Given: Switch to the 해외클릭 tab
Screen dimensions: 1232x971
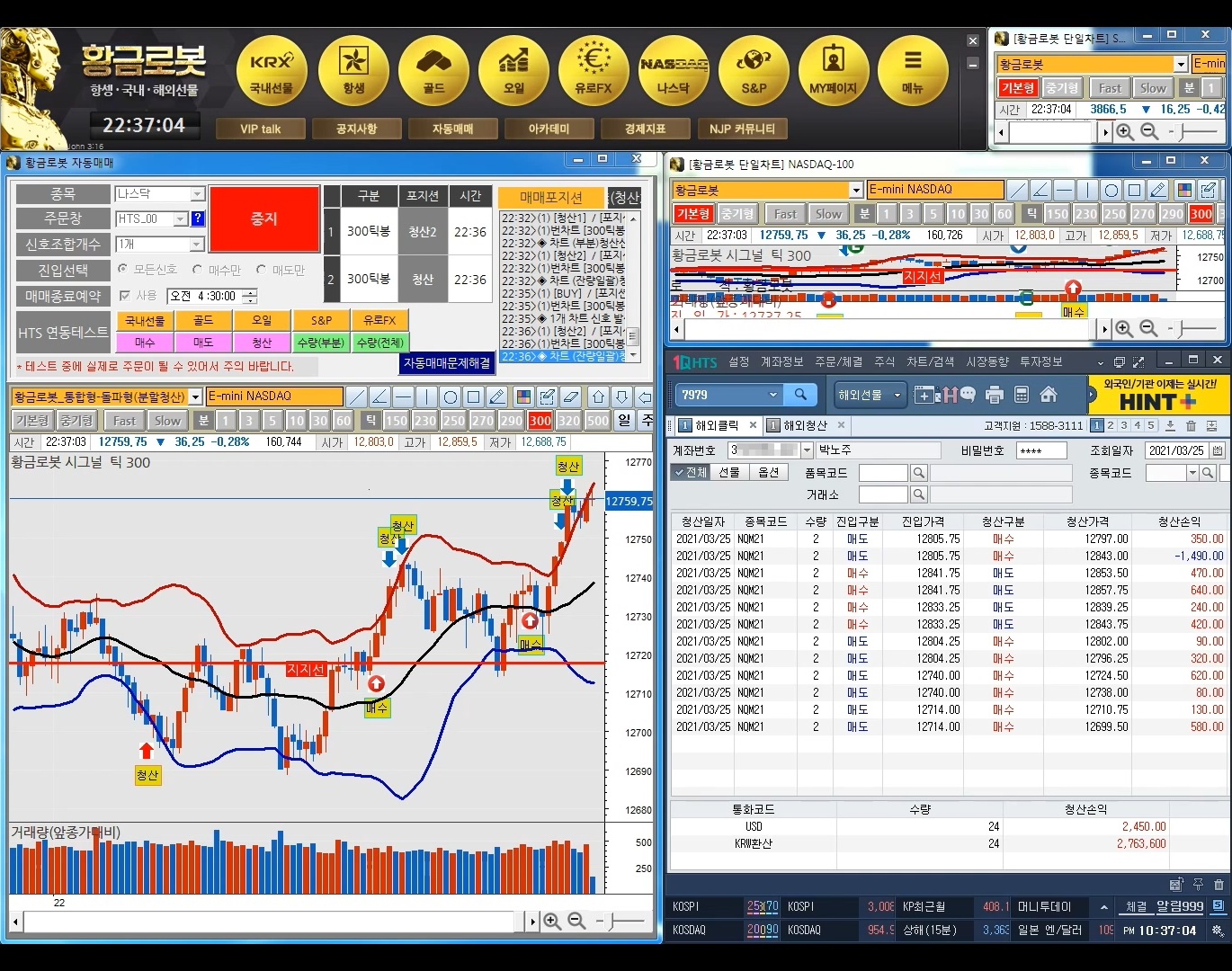Looking at the screenshot, I should pos(718,425).
